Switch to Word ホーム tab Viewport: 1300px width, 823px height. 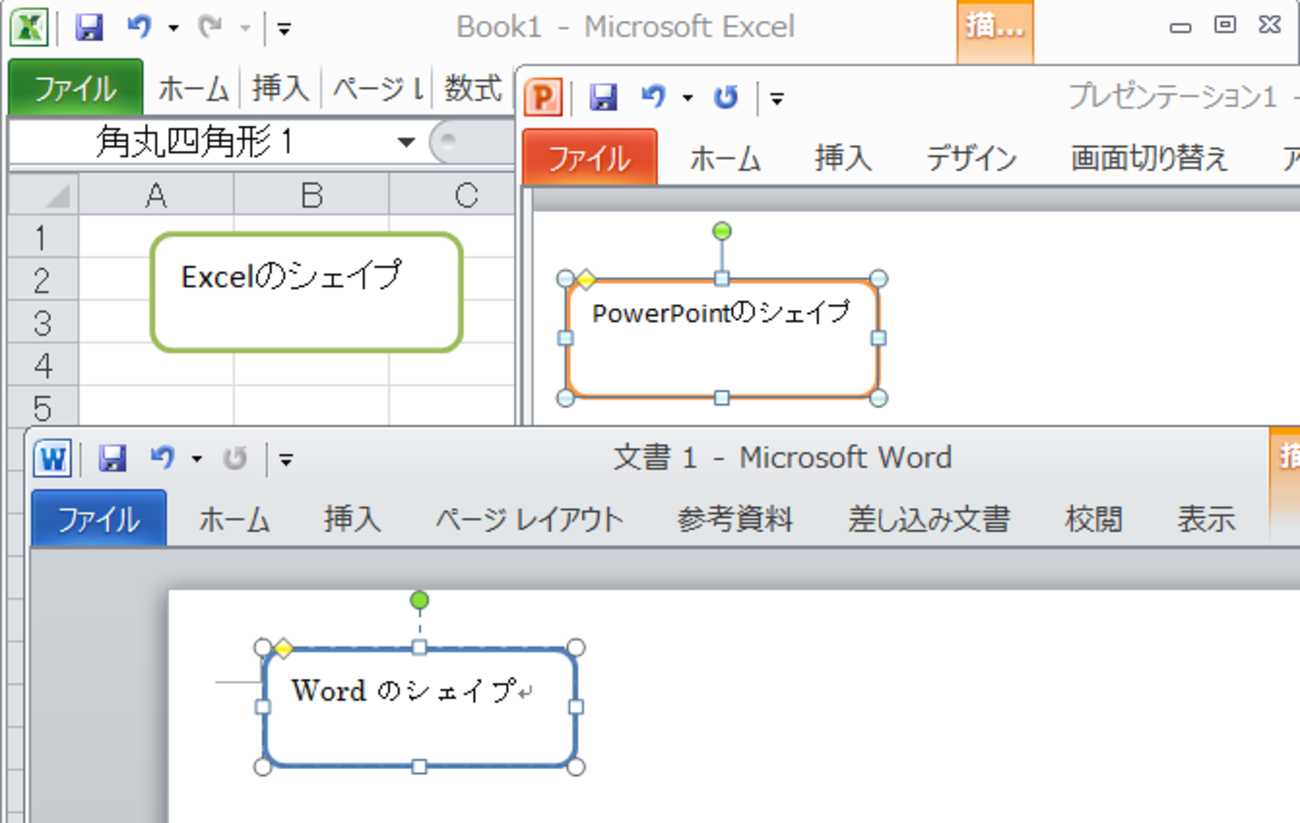coord(235,519)
